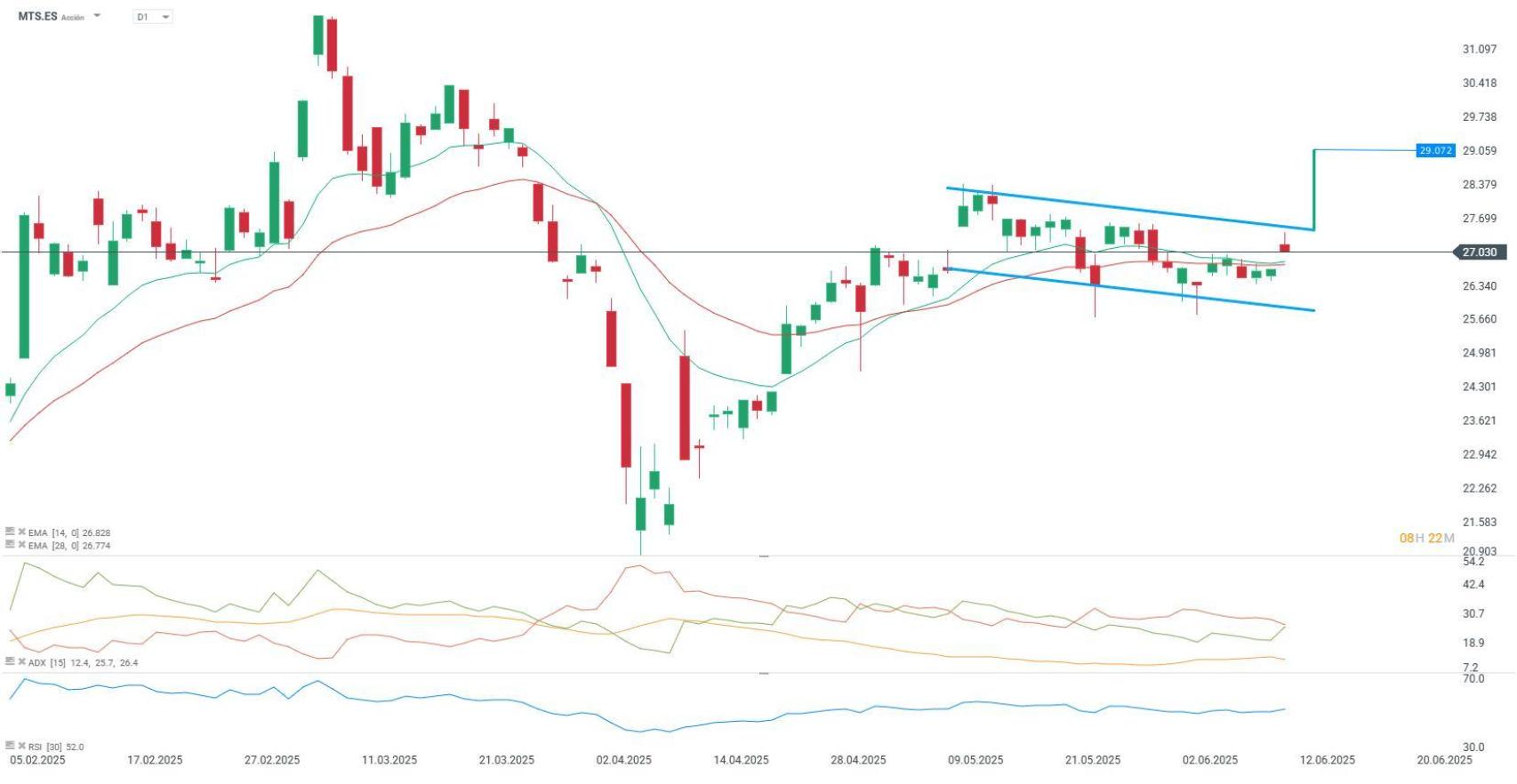This screenshot has width=1517, height=784.
Task: Open settings icon for EMA 28 indicator
Action: tap(10, 544)
